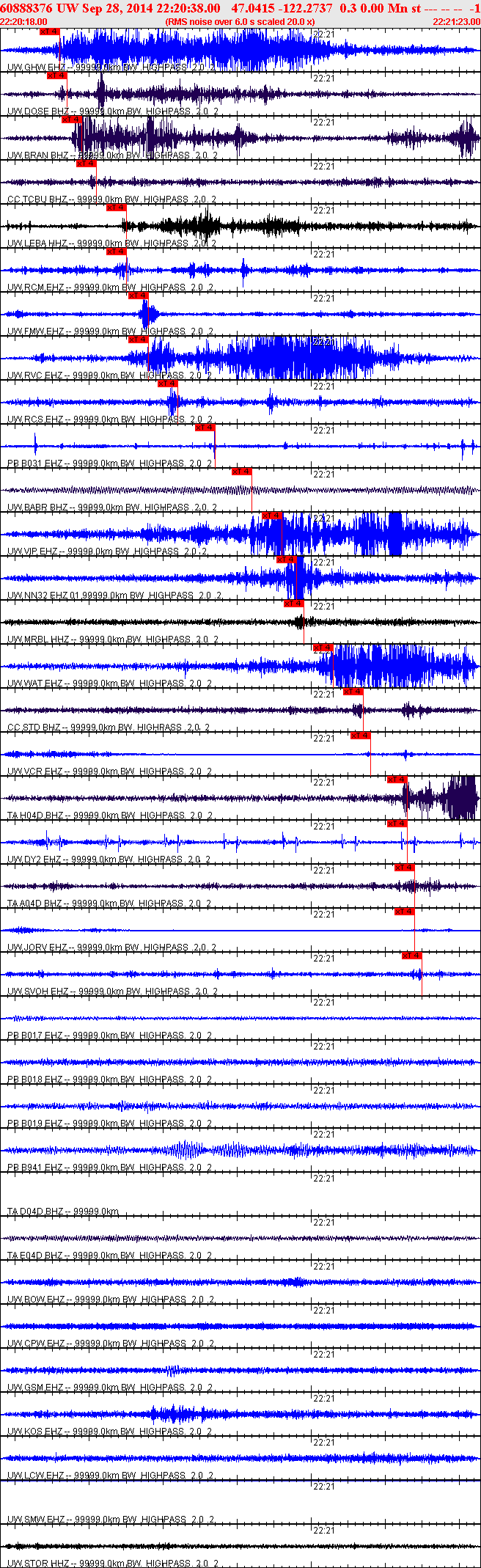Select the UW.RCM EHZ trace label
This screenshot has height=1568, width=481.
(x=111, y=287)
